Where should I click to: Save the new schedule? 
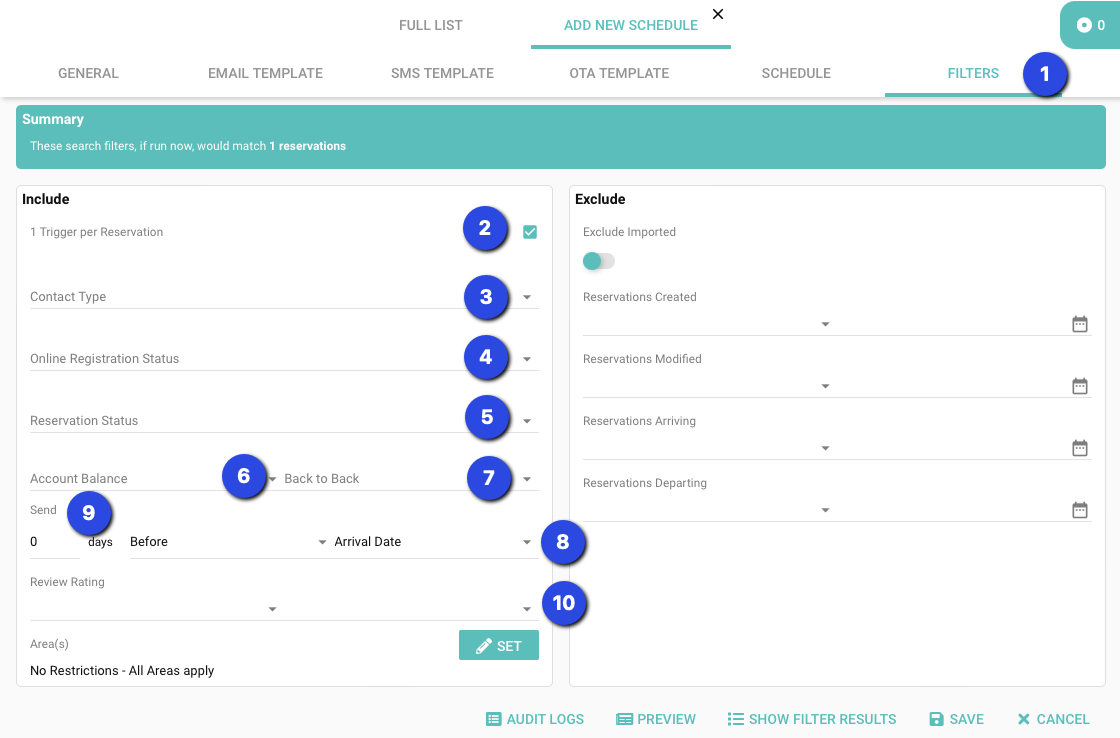pyautogui.click(x=956, y=719)
